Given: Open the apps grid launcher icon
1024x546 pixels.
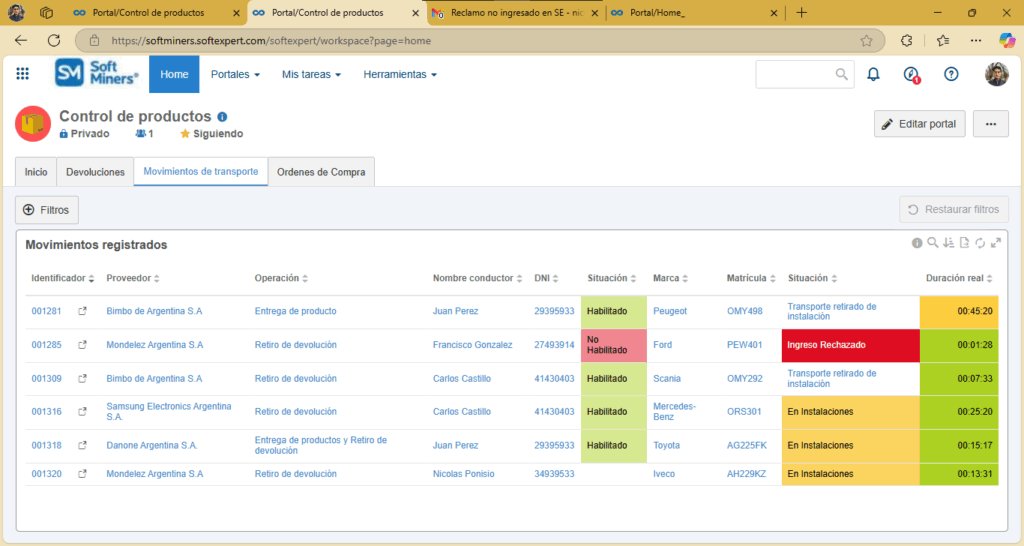Looking at the screenshot, I should click(23, 74).
